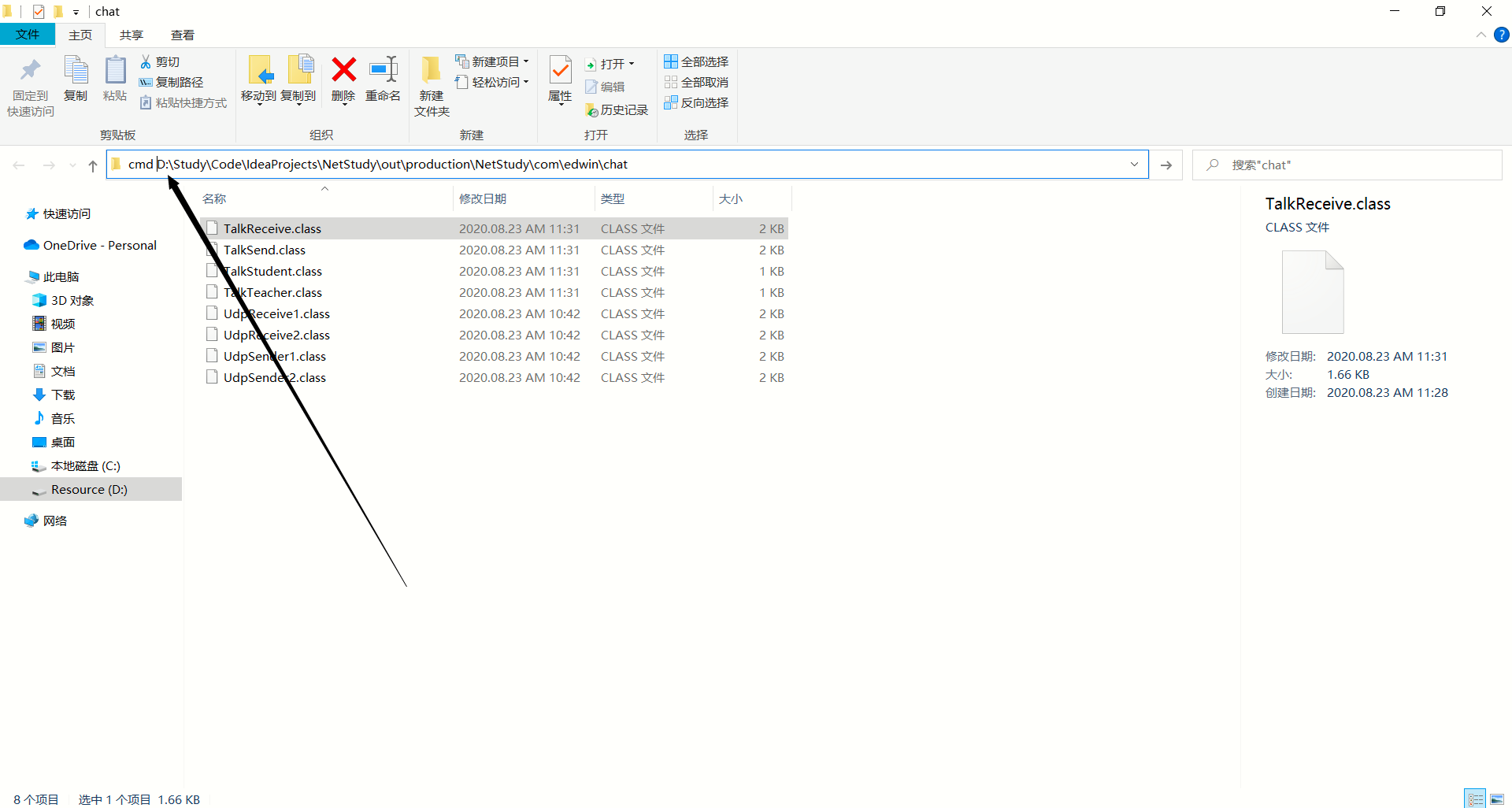This screenshot has width=1512, height=808.
Task: Select UdpReceive2.class file
Action: 494,335
